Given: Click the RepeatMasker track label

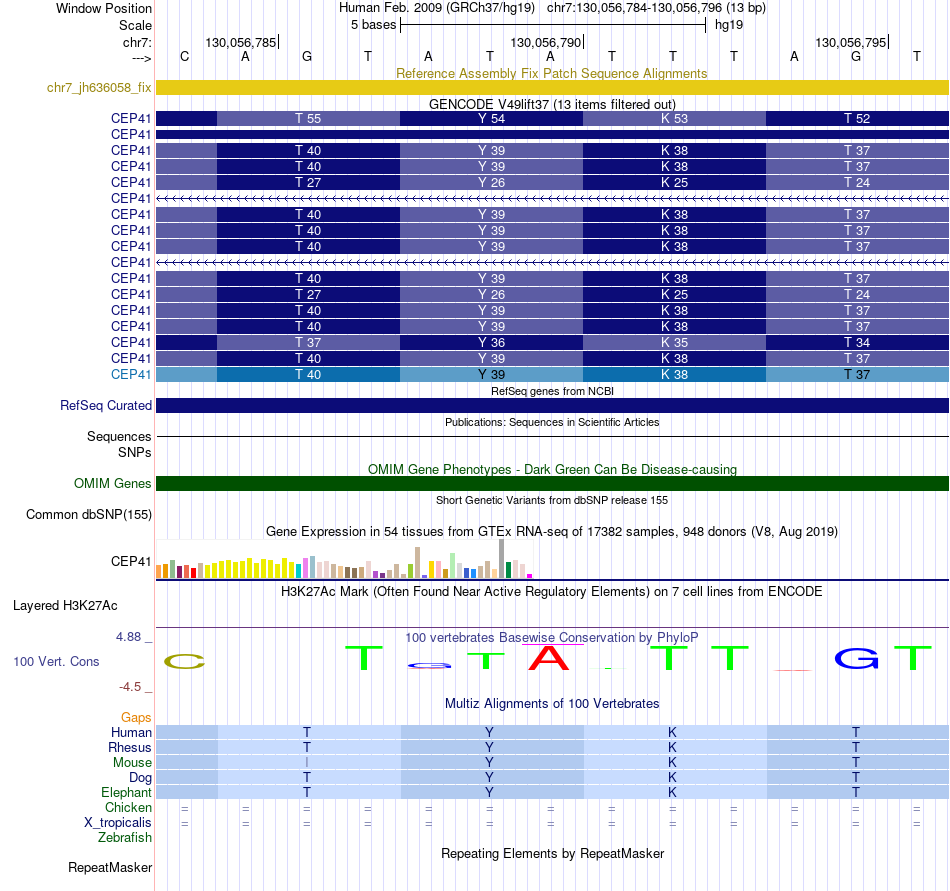Looking at the screenshot, I should tap(110, 868).
